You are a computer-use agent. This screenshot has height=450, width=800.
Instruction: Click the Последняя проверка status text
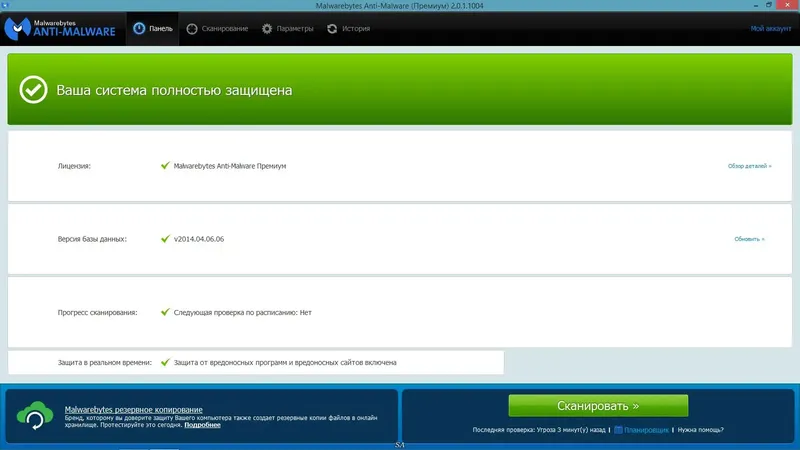[539, 430]
